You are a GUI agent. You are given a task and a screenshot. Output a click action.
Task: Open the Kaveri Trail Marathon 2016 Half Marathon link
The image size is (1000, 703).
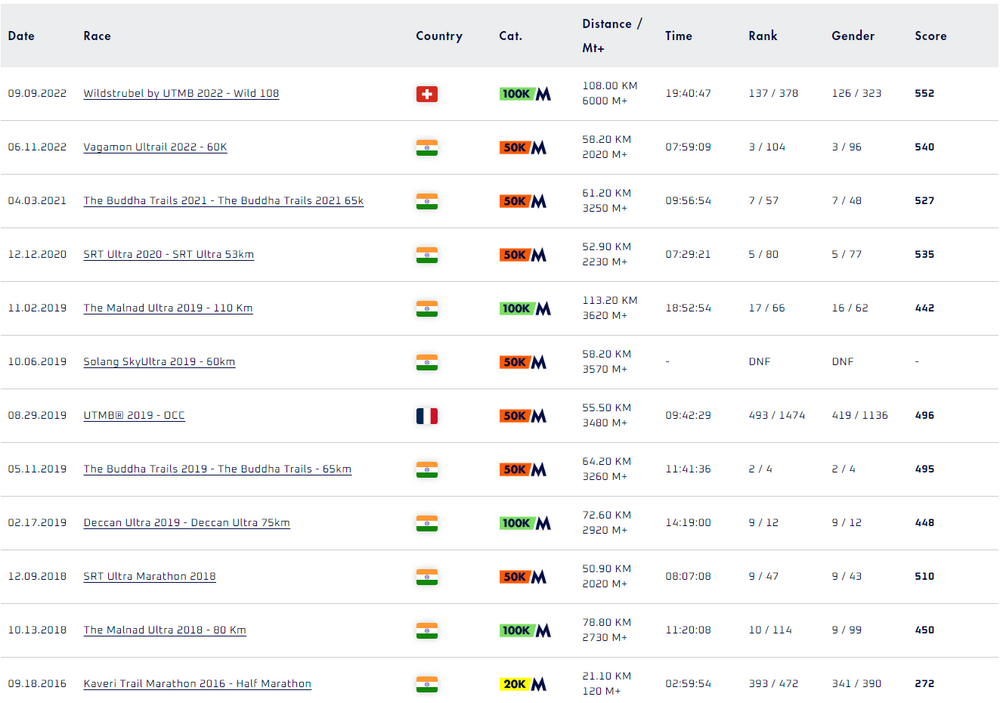(197, 683)
